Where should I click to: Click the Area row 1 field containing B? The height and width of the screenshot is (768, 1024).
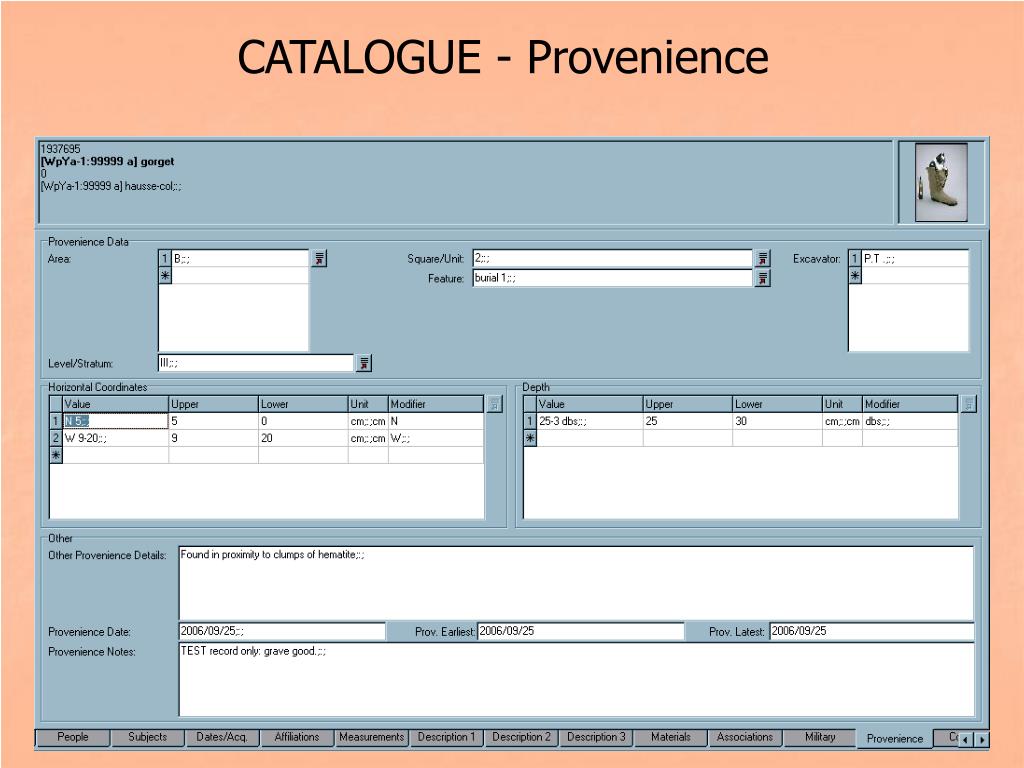click(x=240, y=259)
